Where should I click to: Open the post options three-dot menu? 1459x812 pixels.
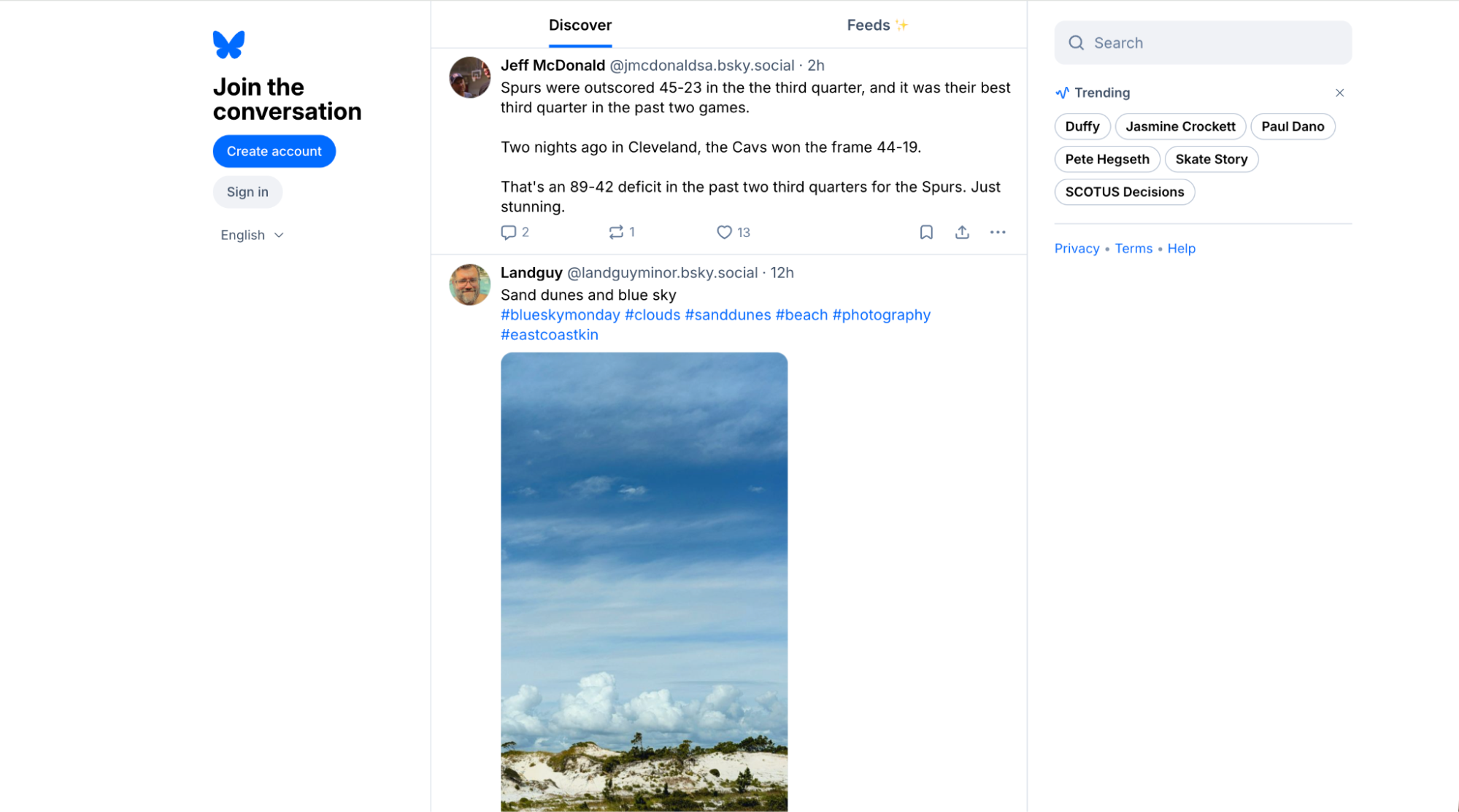tap(998, 232)
